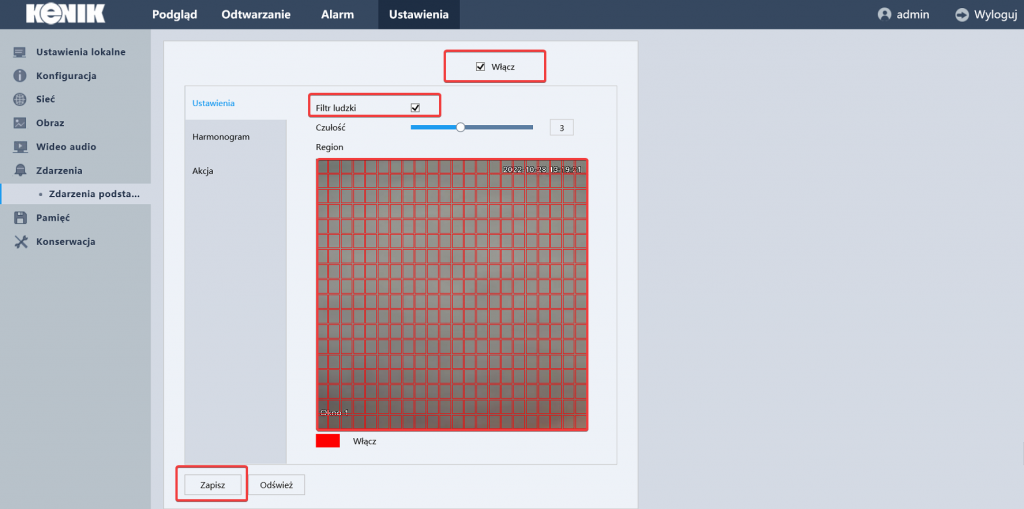Click the bell icon next to Zdarzenia

click(x=19, y=171)
